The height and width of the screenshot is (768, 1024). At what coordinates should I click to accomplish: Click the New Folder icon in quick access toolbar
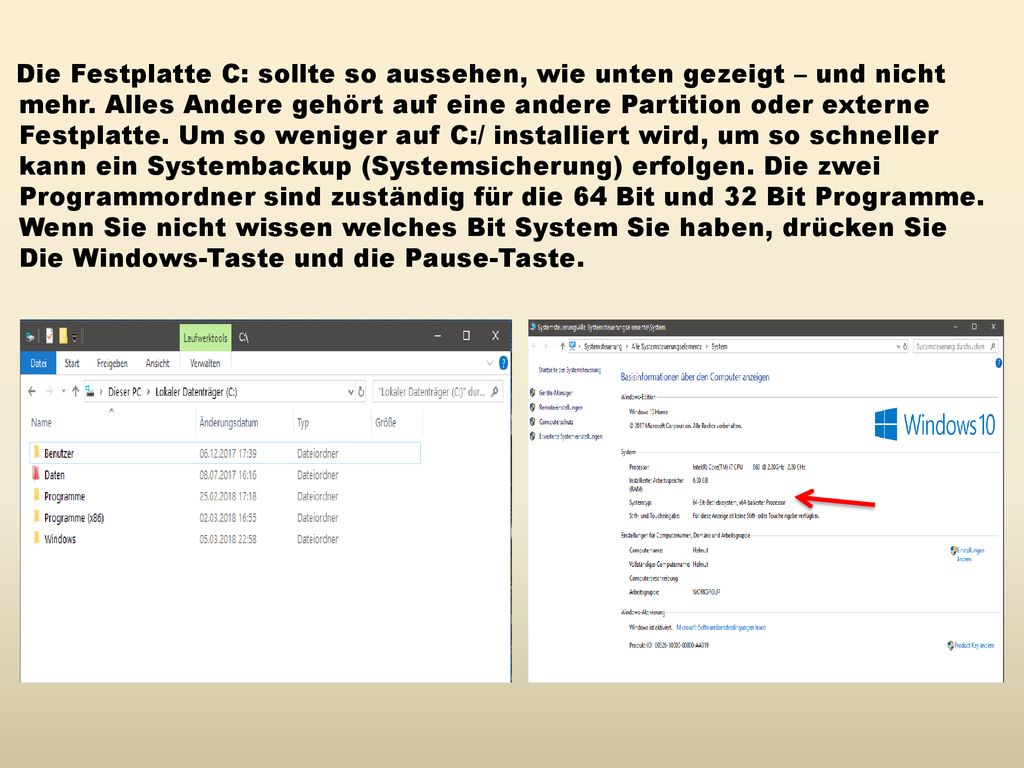63,336
